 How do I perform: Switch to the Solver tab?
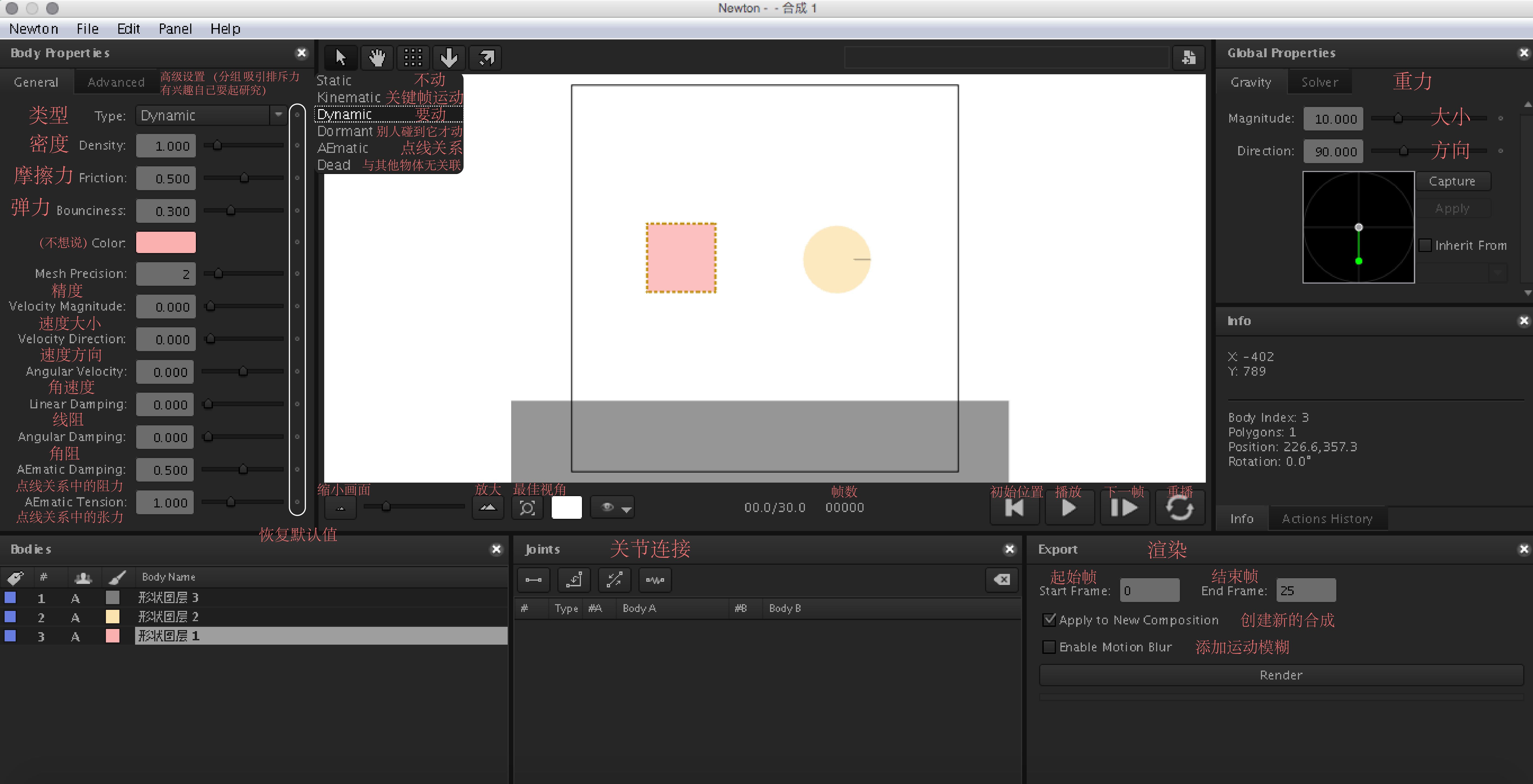pyautogui.click(x=1319, y=82)
